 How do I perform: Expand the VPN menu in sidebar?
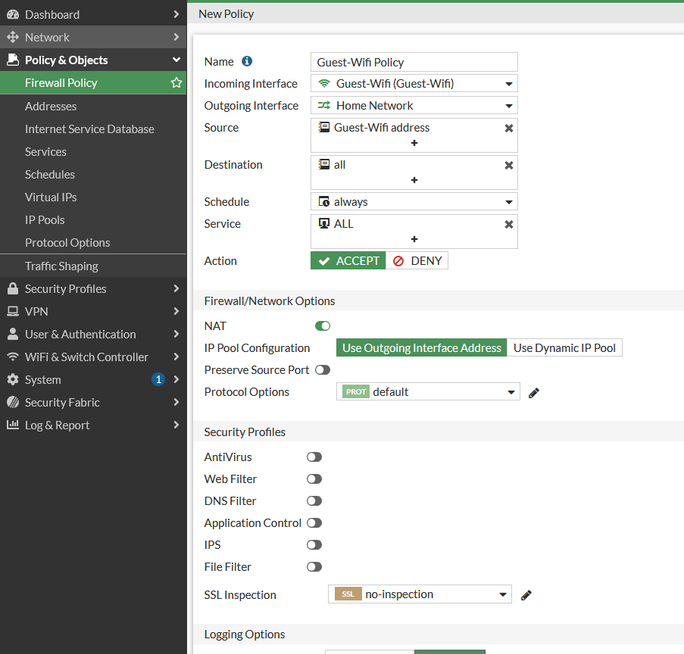click(93, 311)
